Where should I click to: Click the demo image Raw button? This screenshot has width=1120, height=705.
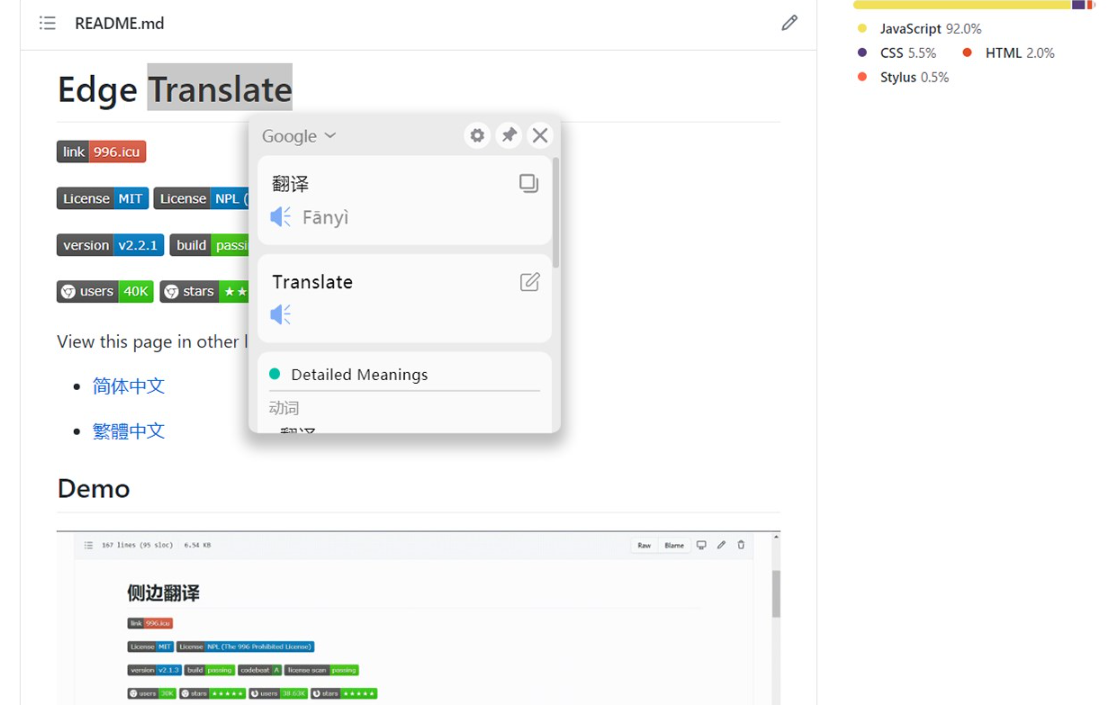[644, 545]
